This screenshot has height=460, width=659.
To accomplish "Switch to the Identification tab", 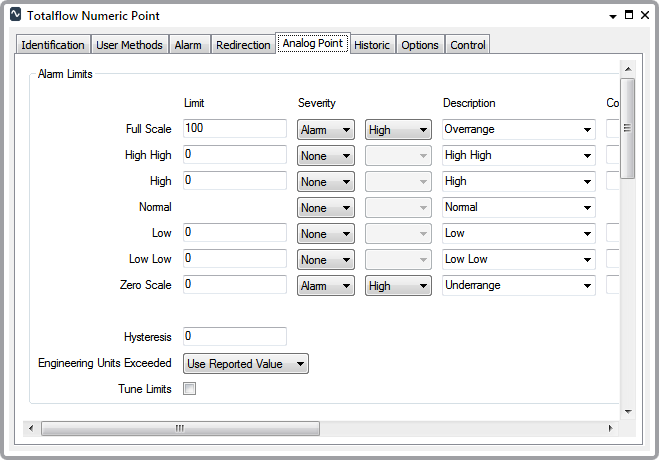I will 53,45.
